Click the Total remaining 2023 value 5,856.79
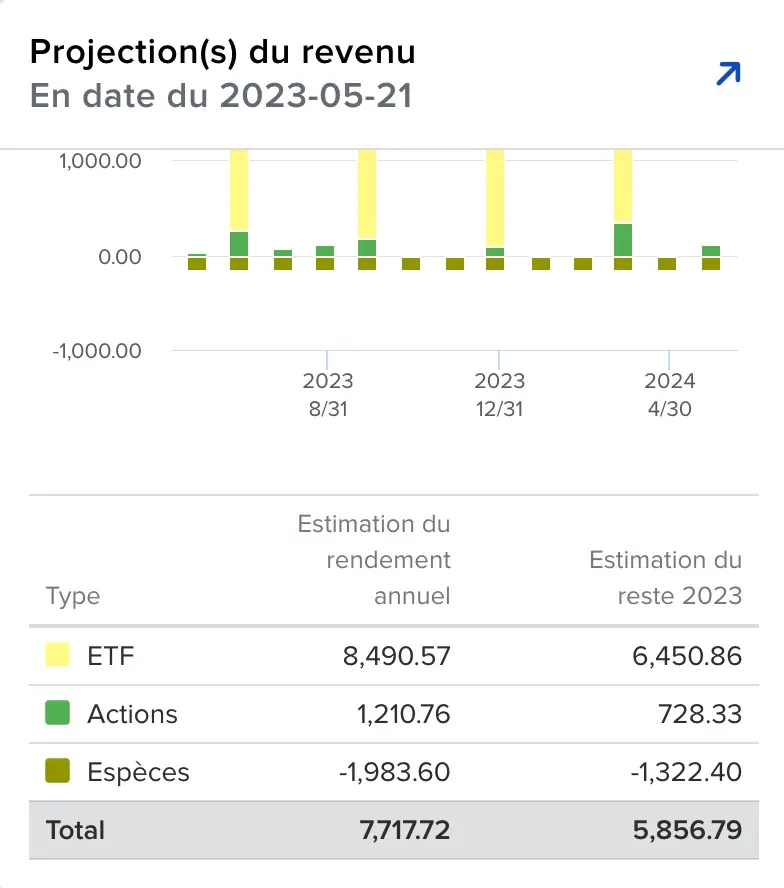 point(687,830)
